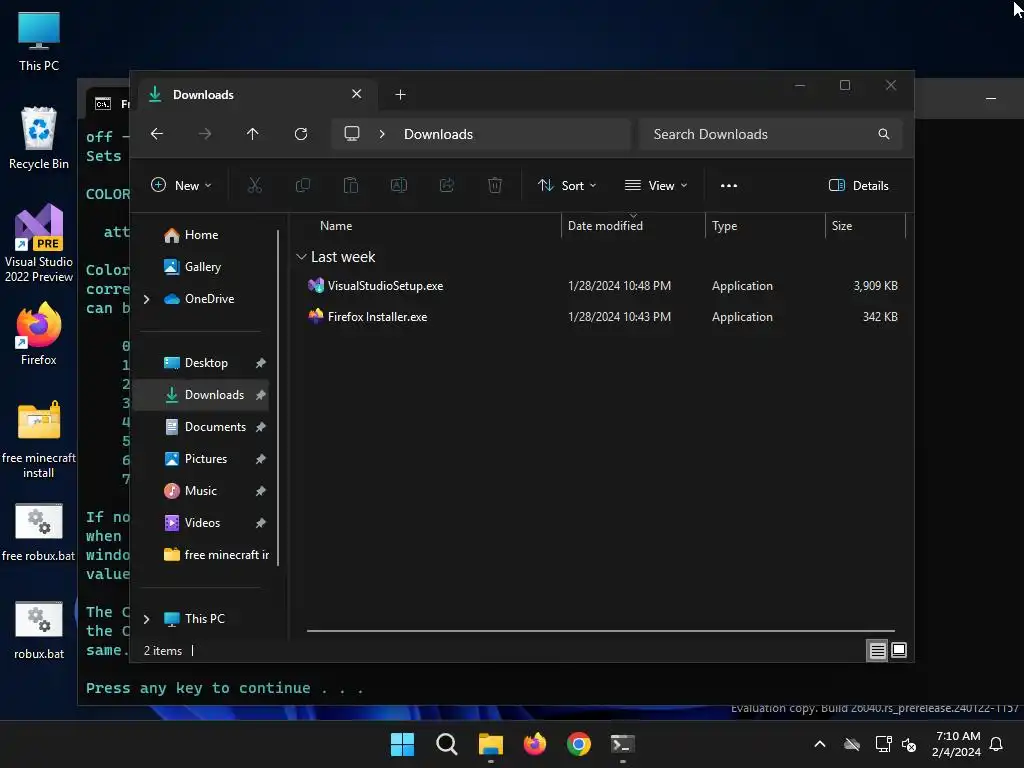Switch to large thumbnails view layout icon
This screenshot has width=1024, height=768.
click(899, 650)
